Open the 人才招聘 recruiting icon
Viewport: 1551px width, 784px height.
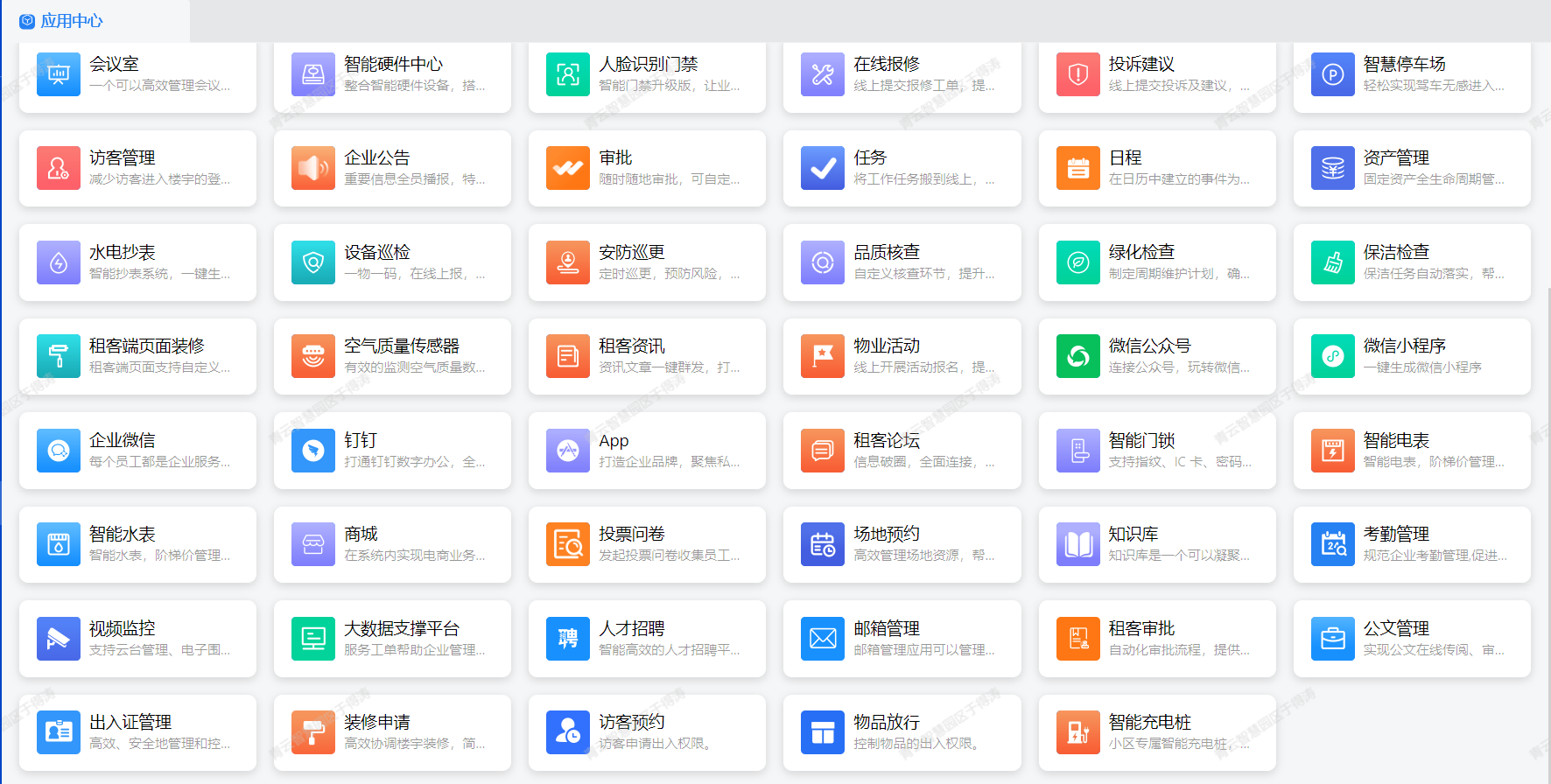click(568, 639)
